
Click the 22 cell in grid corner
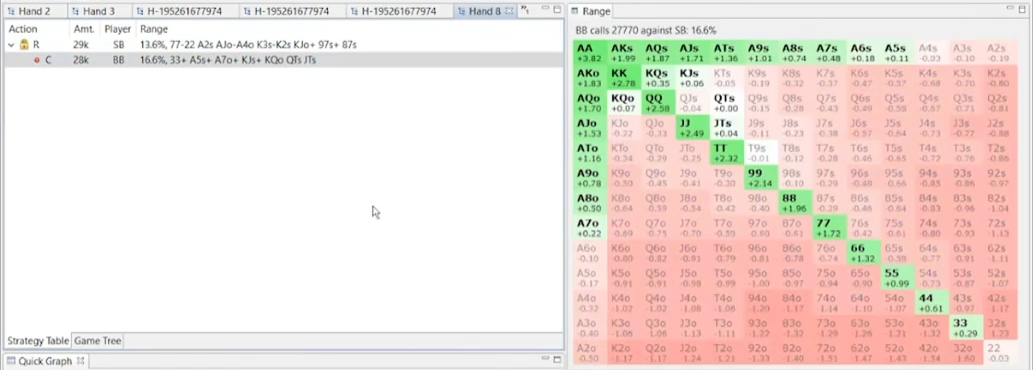click(1001, 353)
